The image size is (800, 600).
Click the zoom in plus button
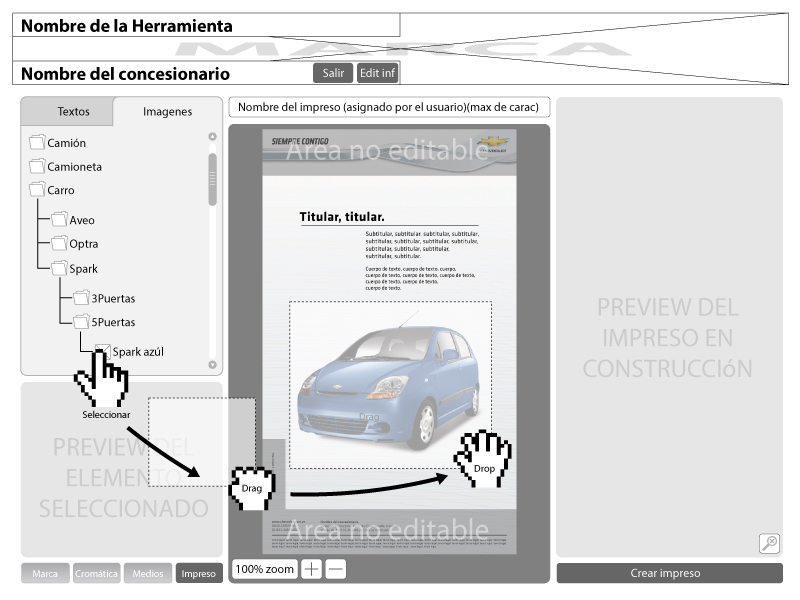coord(311,569)
